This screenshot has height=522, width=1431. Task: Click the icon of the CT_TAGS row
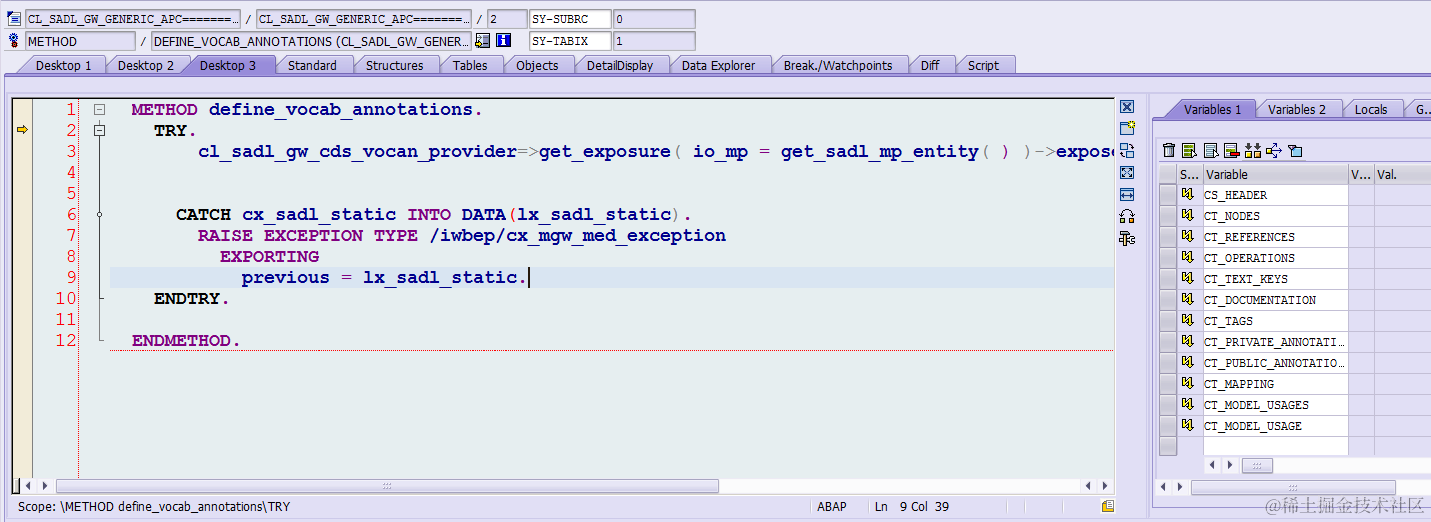(x=1189, y=321)
